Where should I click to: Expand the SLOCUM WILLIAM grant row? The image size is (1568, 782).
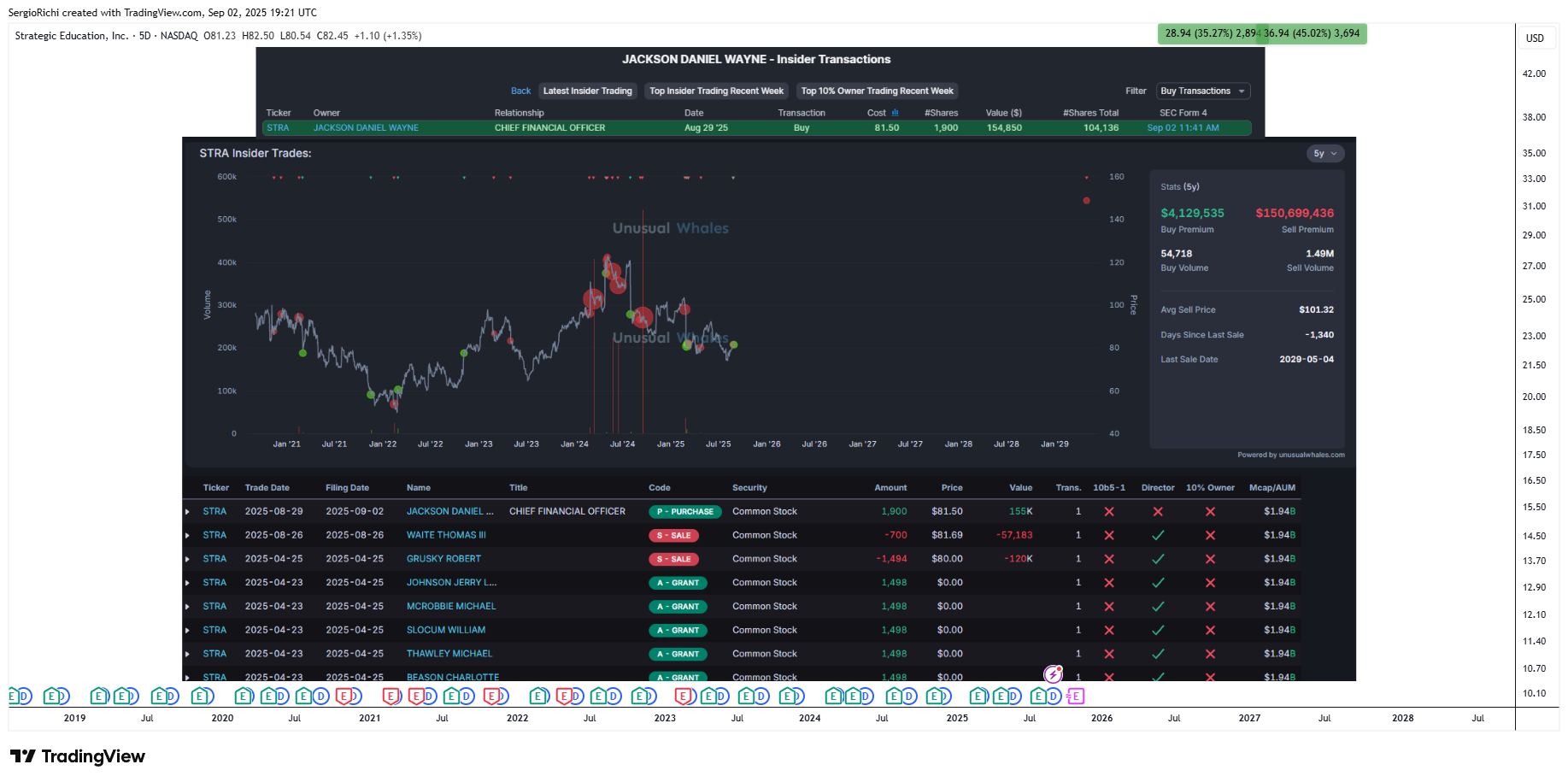[187, 631]
